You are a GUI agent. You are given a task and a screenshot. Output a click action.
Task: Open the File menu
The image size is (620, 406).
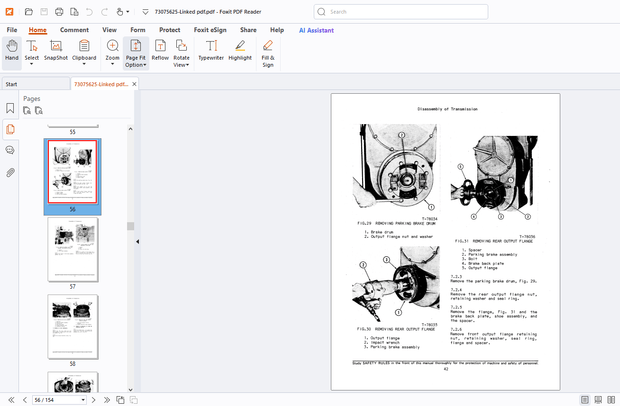coord(12,30)
